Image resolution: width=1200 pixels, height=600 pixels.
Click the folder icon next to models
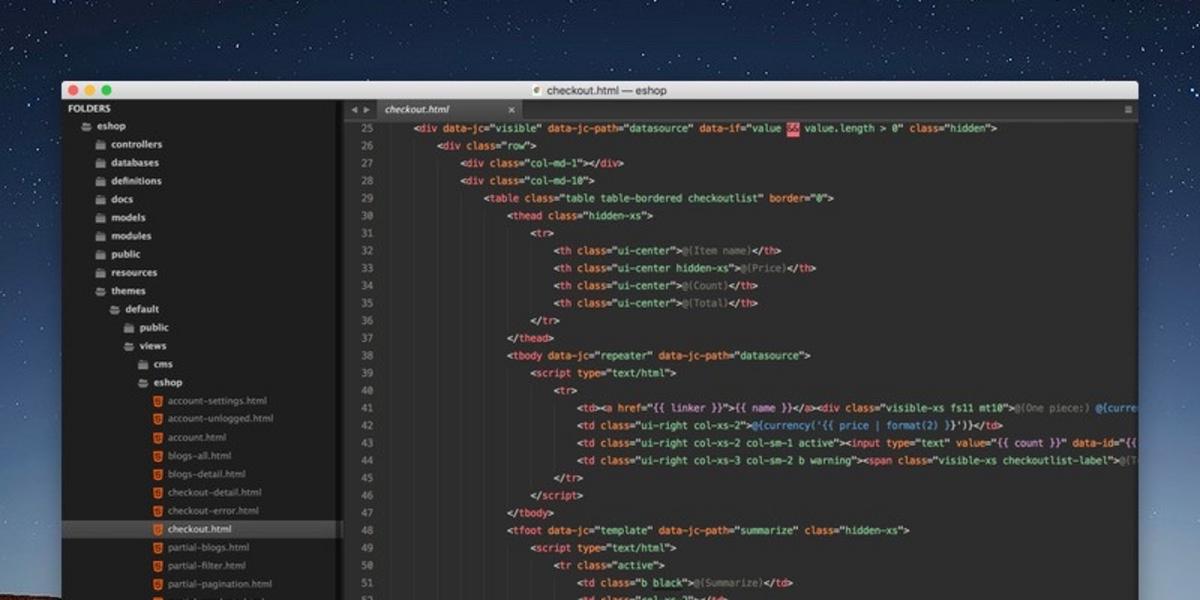point(100,218)
